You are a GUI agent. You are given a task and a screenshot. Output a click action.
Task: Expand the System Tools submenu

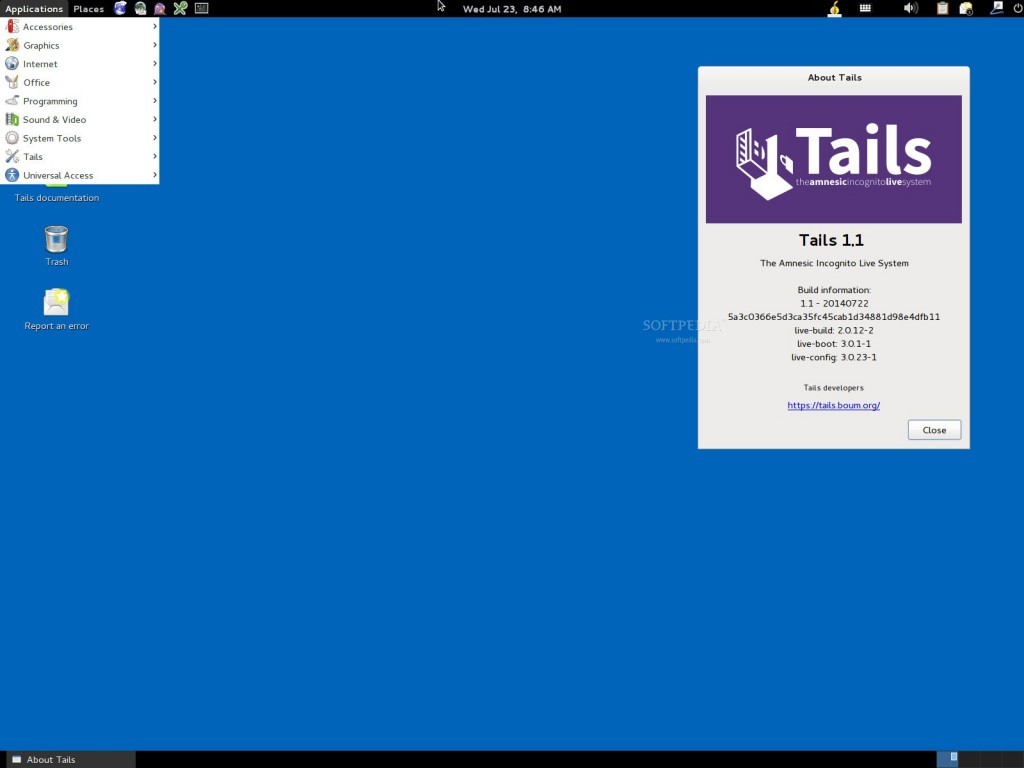coord(52,138)
